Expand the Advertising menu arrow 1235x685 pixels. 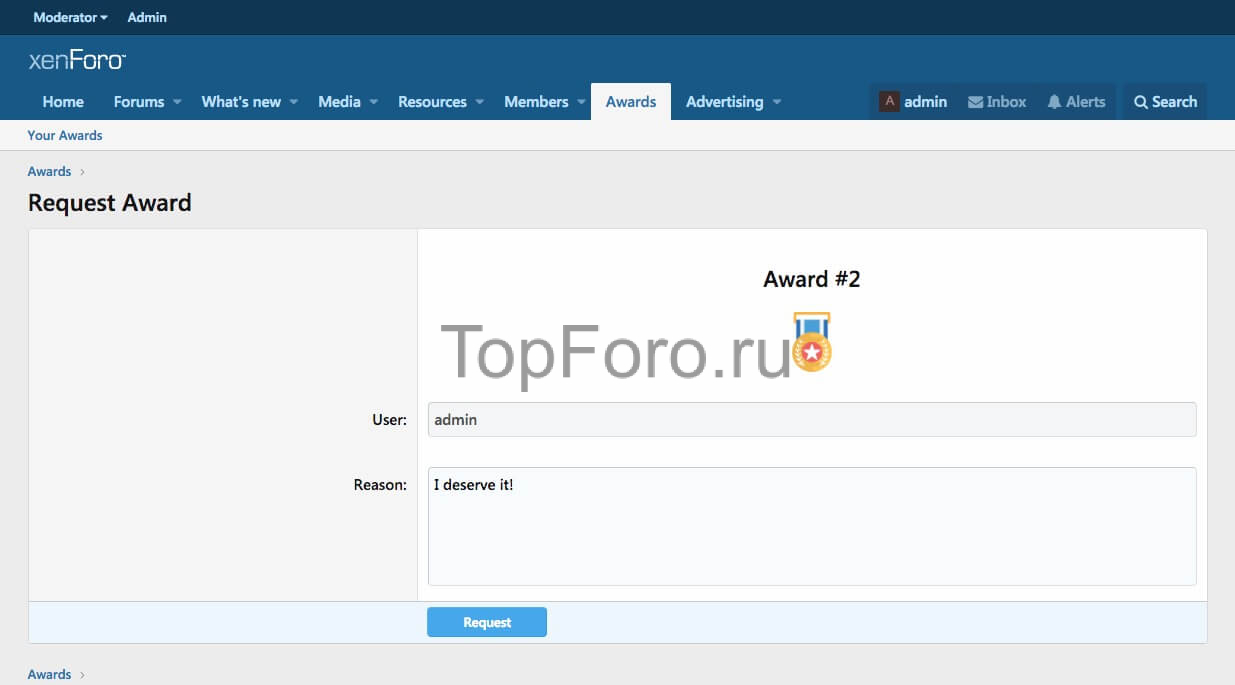tap(777, 102)
